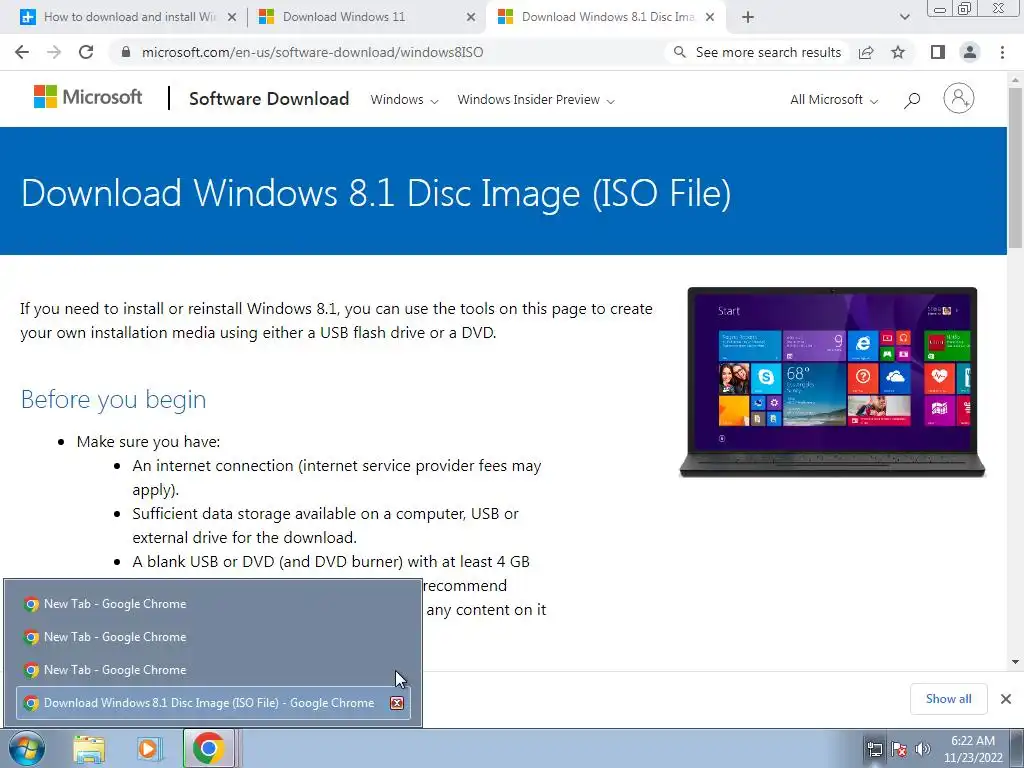Open the Windows Media Player taskbar icon
This screenshot has height=768, width=1024.
click(149, 748)
